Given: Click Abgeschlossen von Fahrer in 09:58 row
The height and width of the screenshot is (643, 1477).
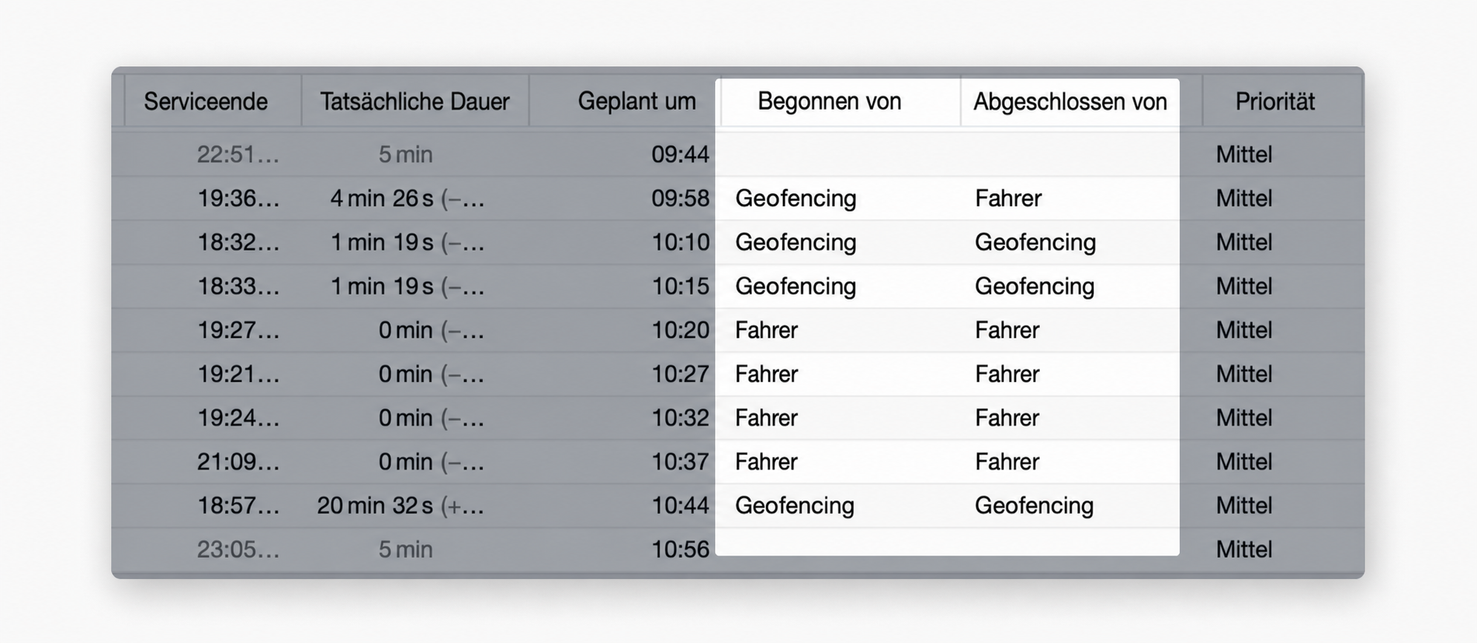Looking at the screenshot, I should pos(1008,198).
